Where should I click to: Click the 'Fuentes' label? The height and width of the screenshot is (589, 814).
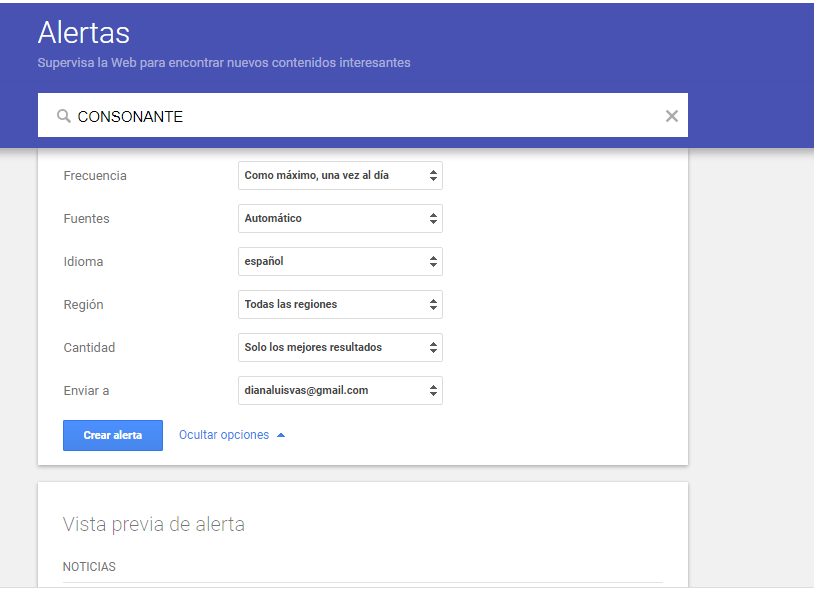pos(86,218)
